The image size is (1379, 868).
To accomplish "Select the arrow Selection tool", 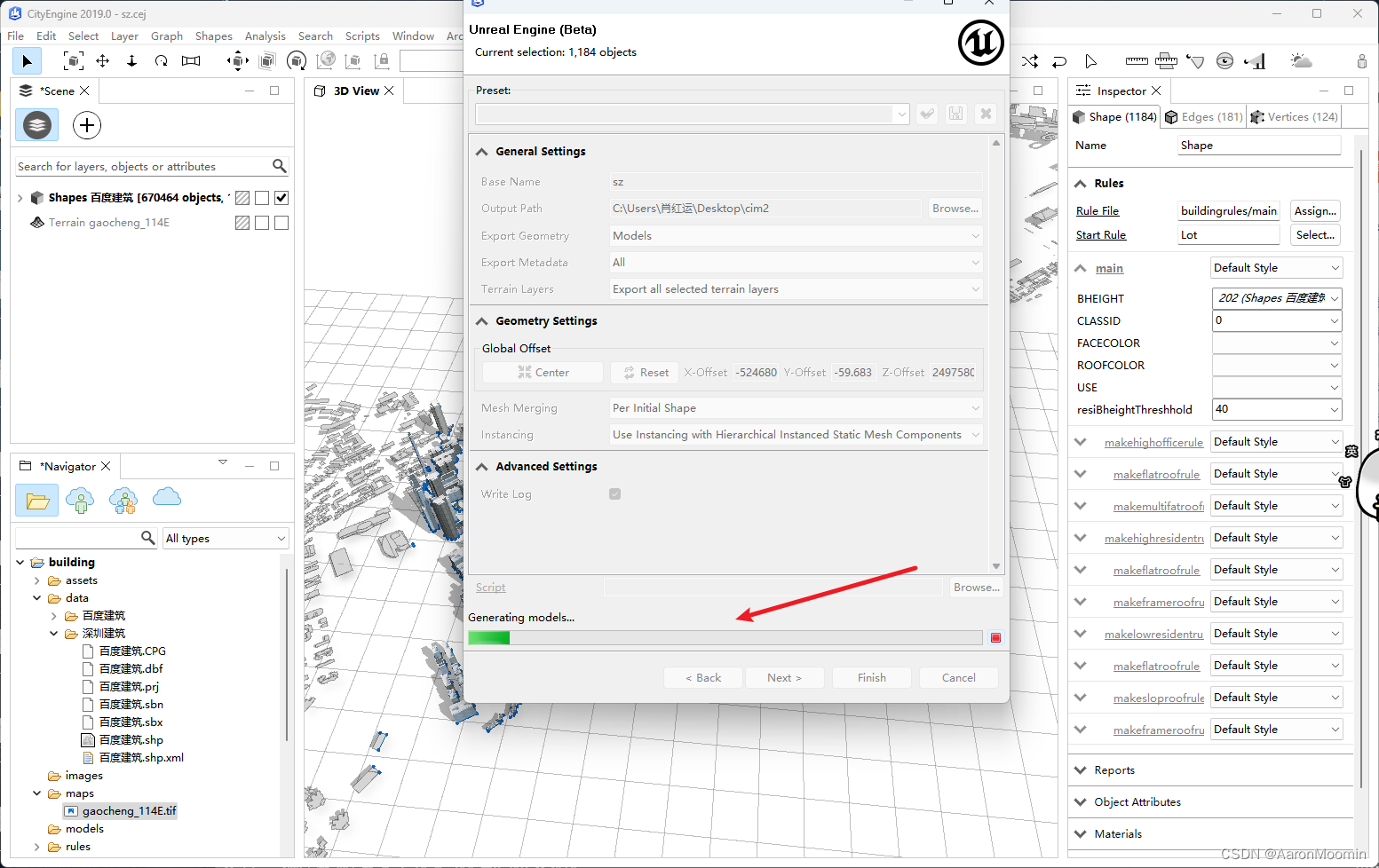I will (x=27, y=60).
